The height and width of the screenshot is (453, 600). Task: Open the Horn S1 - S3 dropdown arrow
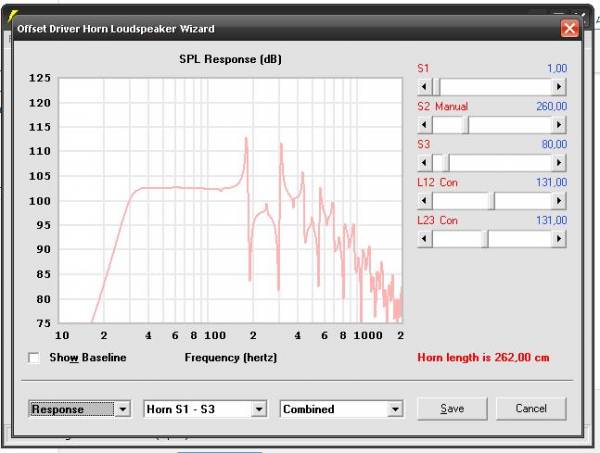pos(259,409)
